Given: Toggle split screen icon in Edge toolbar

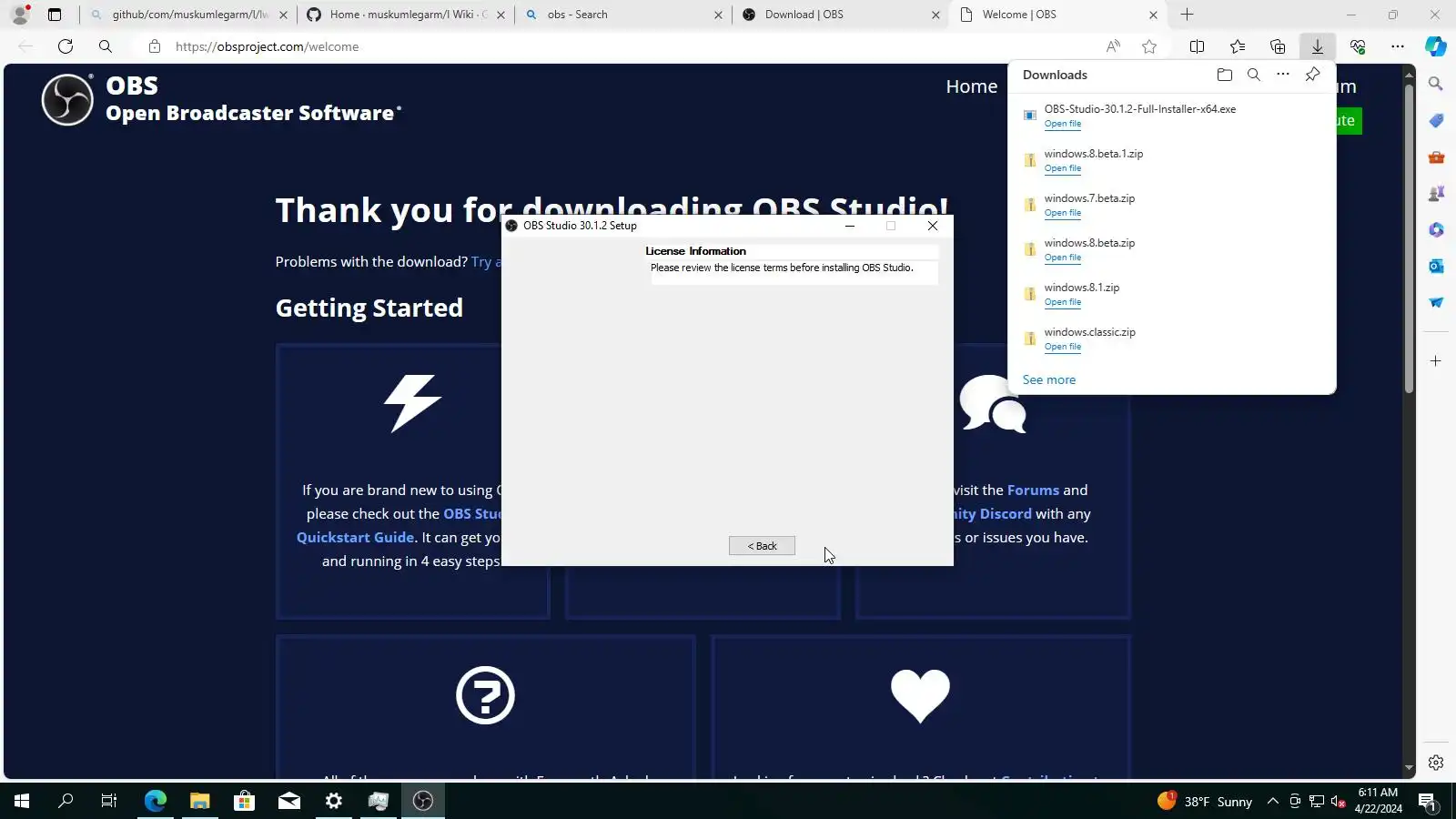Looking at the screenshot, I should pyautogui.click(x=1198, y=46).
